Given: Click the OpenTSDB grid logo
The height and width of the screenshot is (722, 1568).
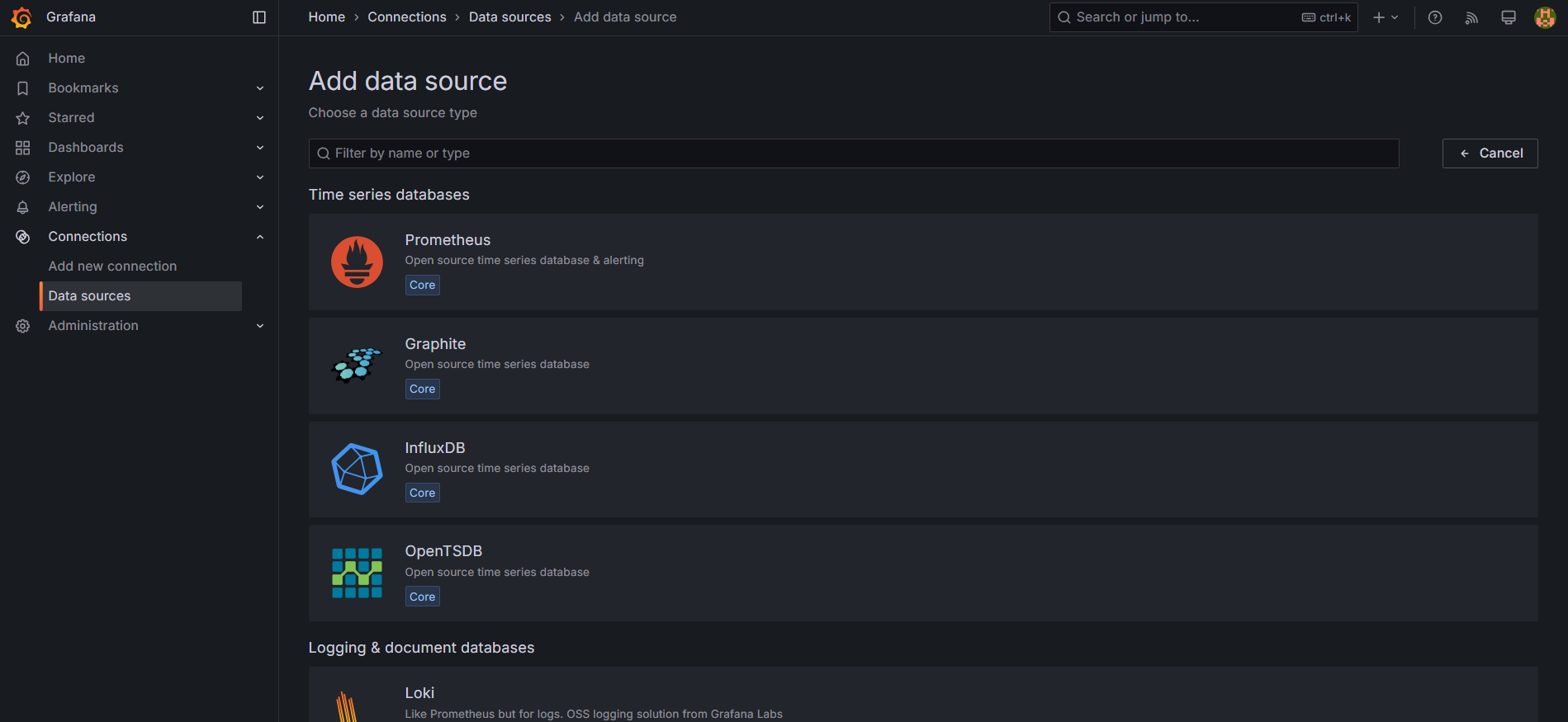Looking at the screenshot, I should coord(357,573).
